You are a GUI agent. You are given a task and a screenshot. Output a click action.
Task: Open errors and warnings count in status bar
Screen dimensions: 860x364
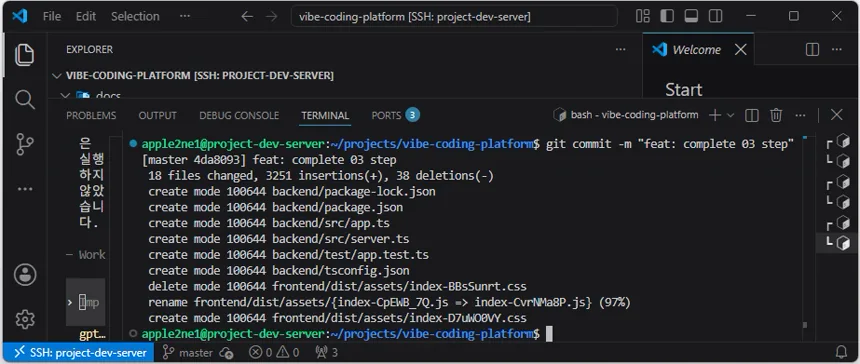click(274, 352)
